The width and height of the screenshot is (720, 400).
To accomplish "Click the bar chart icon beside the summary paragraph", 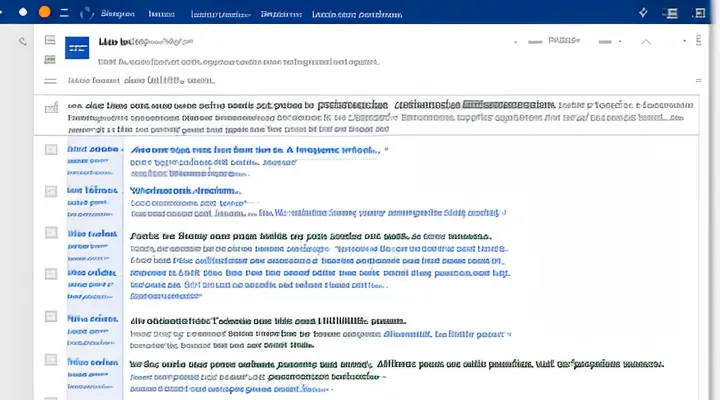I will pos(51,108).
